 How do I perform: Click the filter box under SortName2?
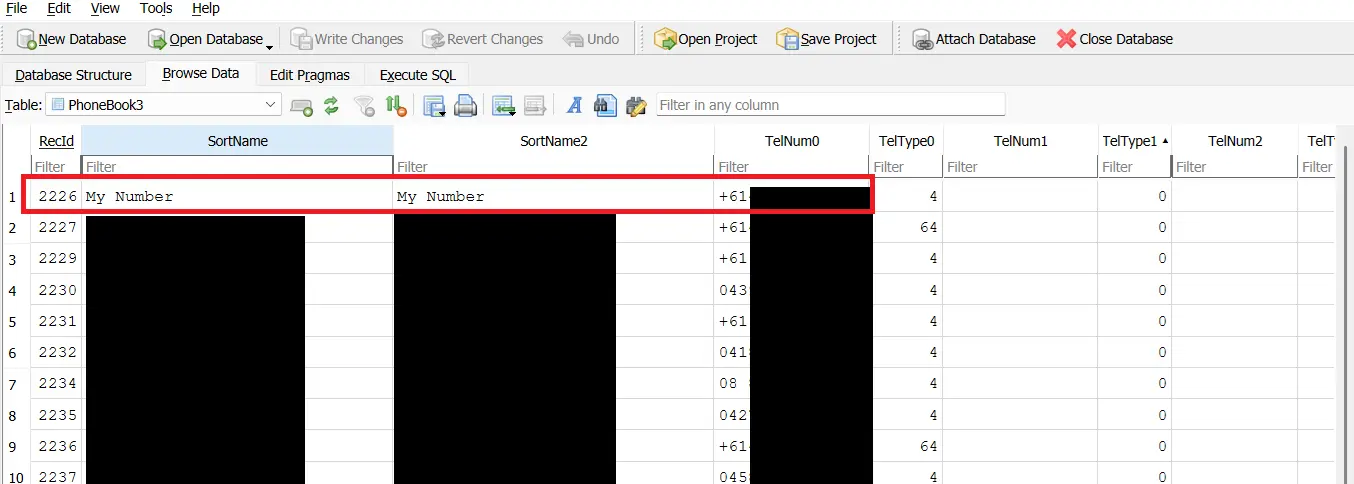pyautogui.click(x=554, y=167)
